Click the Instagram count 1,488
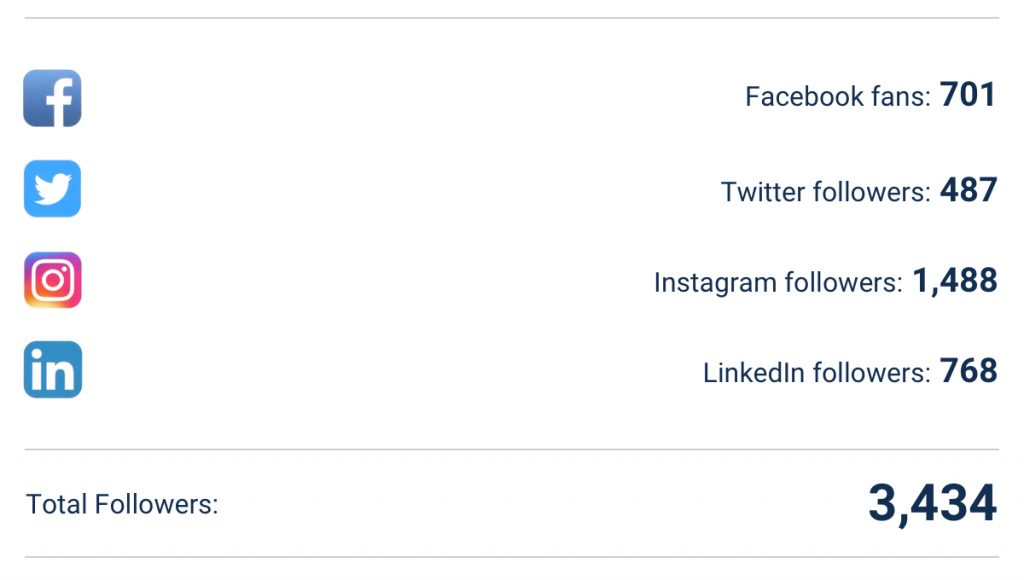The width and height of the screenshot is (1024, 580). tap(955, 281)
